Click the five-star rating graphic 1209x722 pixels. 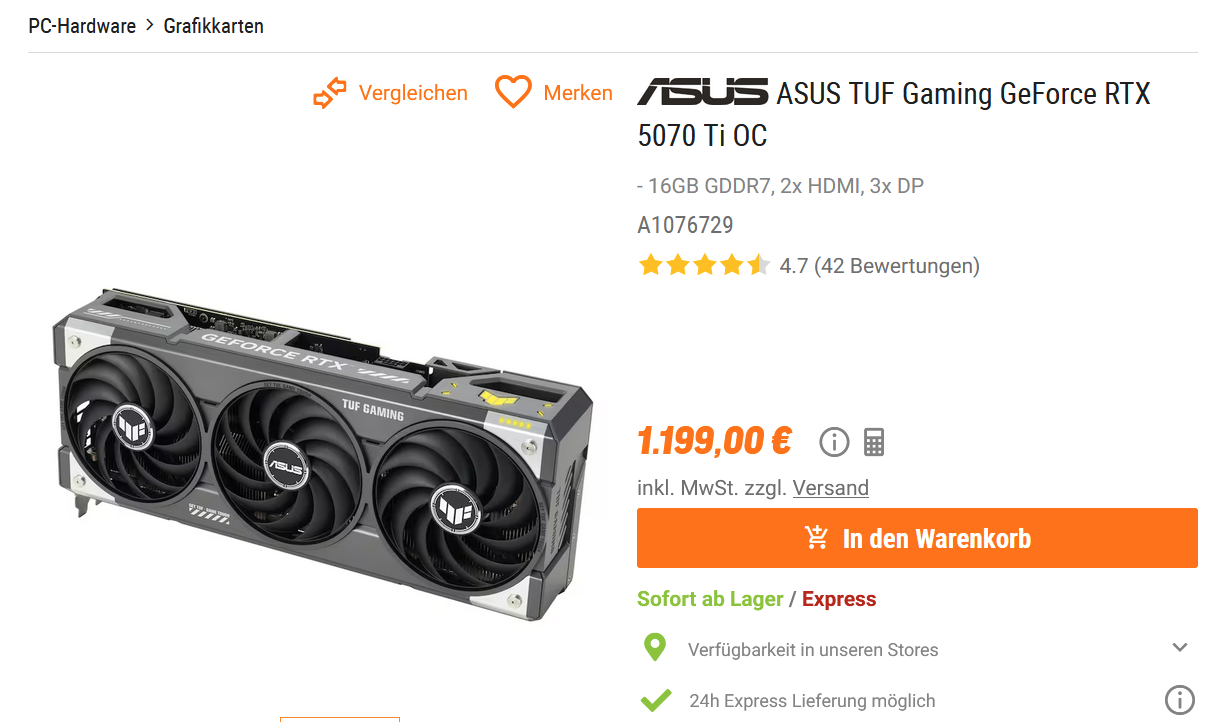point(704,266)
